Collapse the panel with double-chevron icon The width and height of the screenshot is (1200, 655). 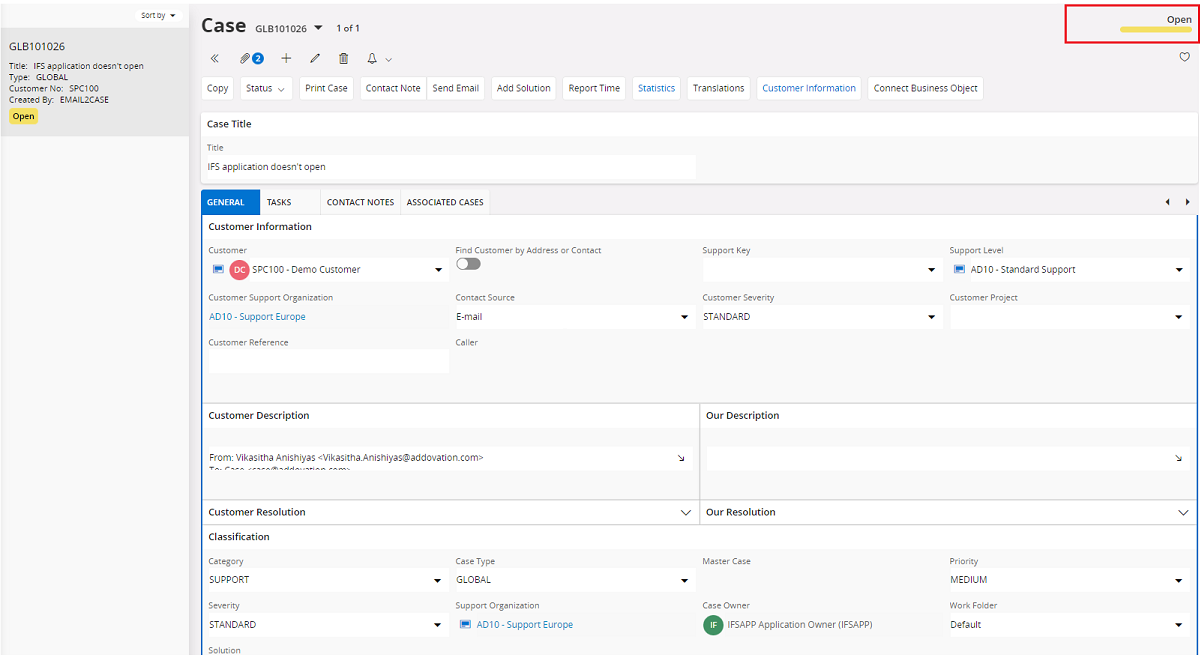coord(214,59)
